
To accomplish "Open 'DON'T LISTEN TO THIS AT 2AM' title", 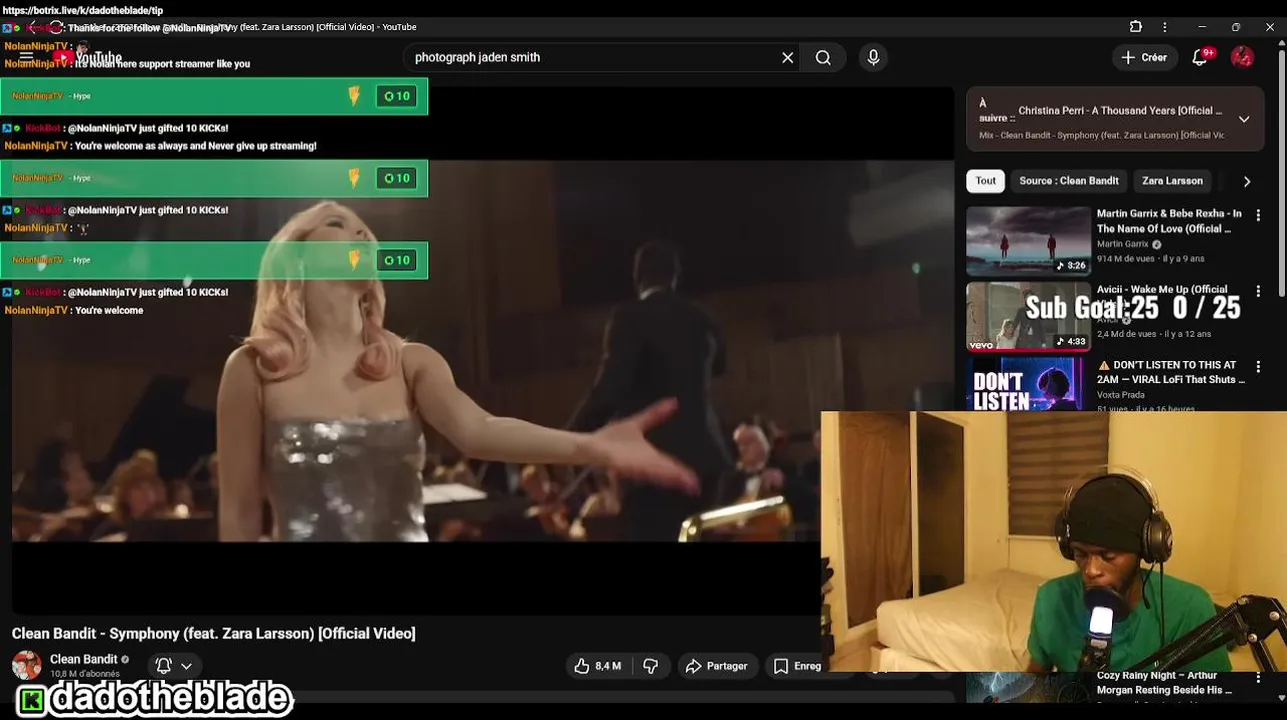I will (x=1171, y=372).
